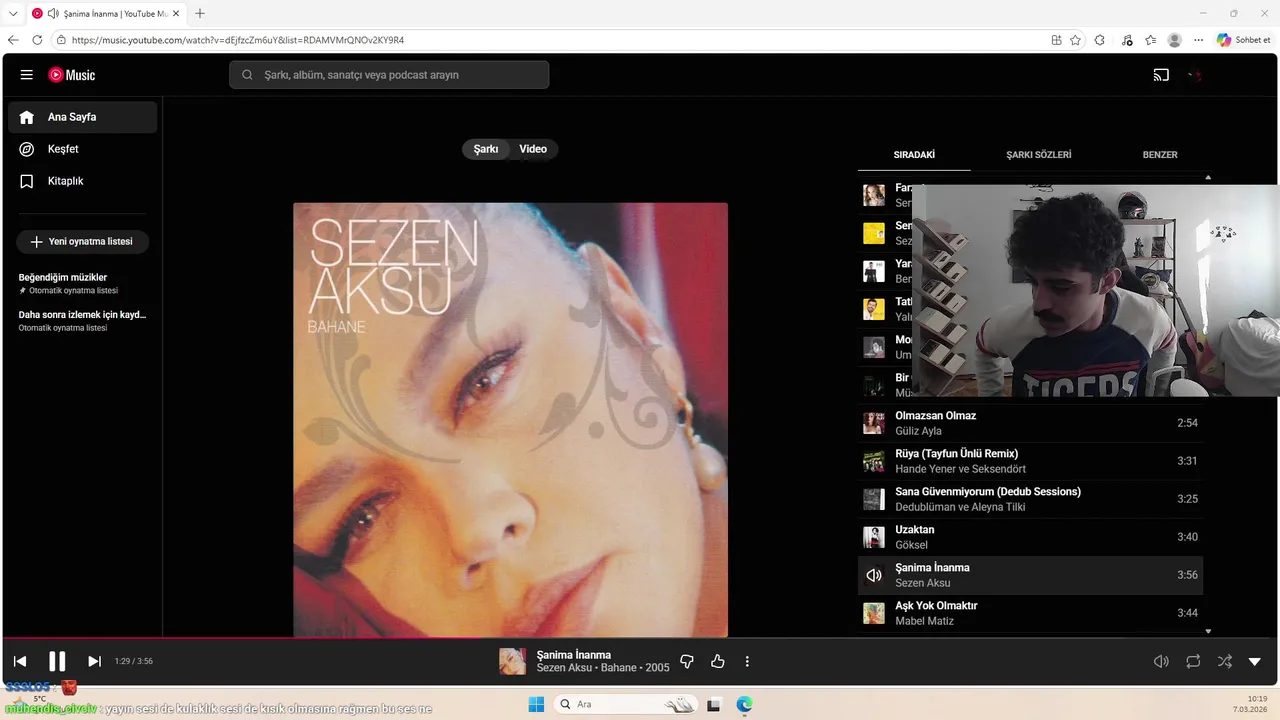Play Aşk Yok Olmaktır by Mabel Matiz

[x=1030, y=613]
